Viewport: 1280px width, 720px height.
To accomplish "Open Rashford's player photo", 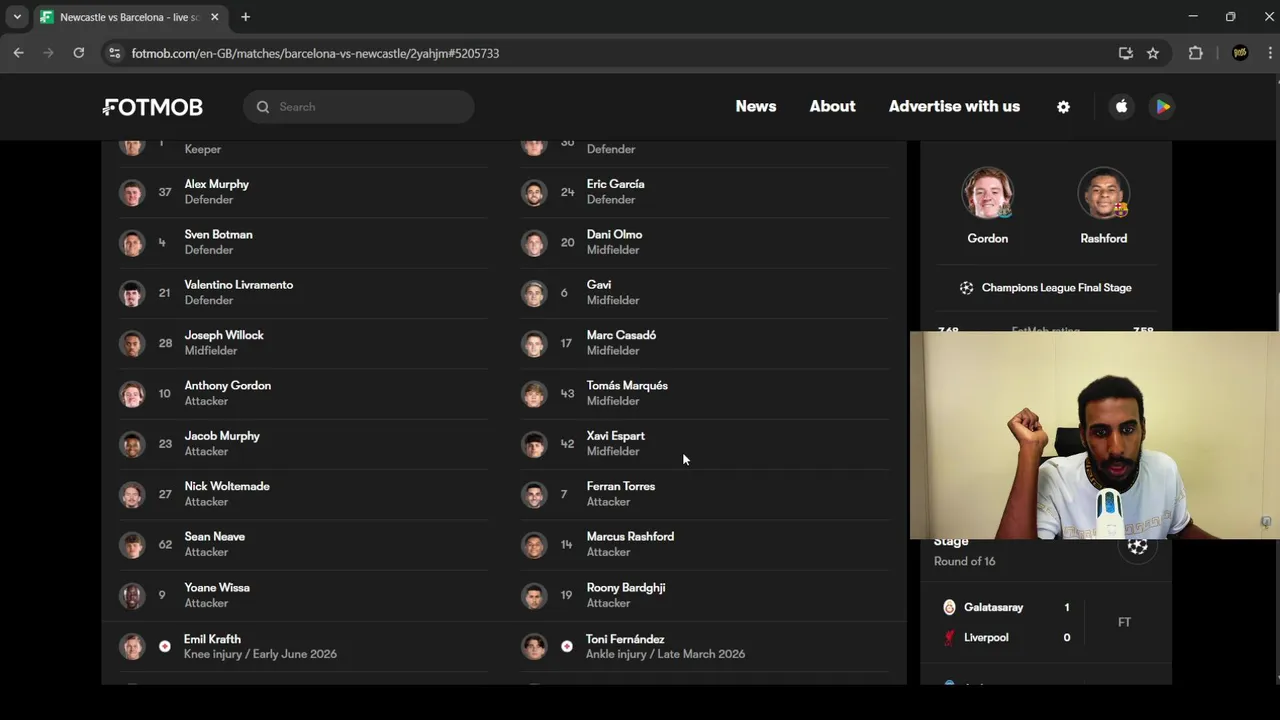I will (x=1103, y=193).
